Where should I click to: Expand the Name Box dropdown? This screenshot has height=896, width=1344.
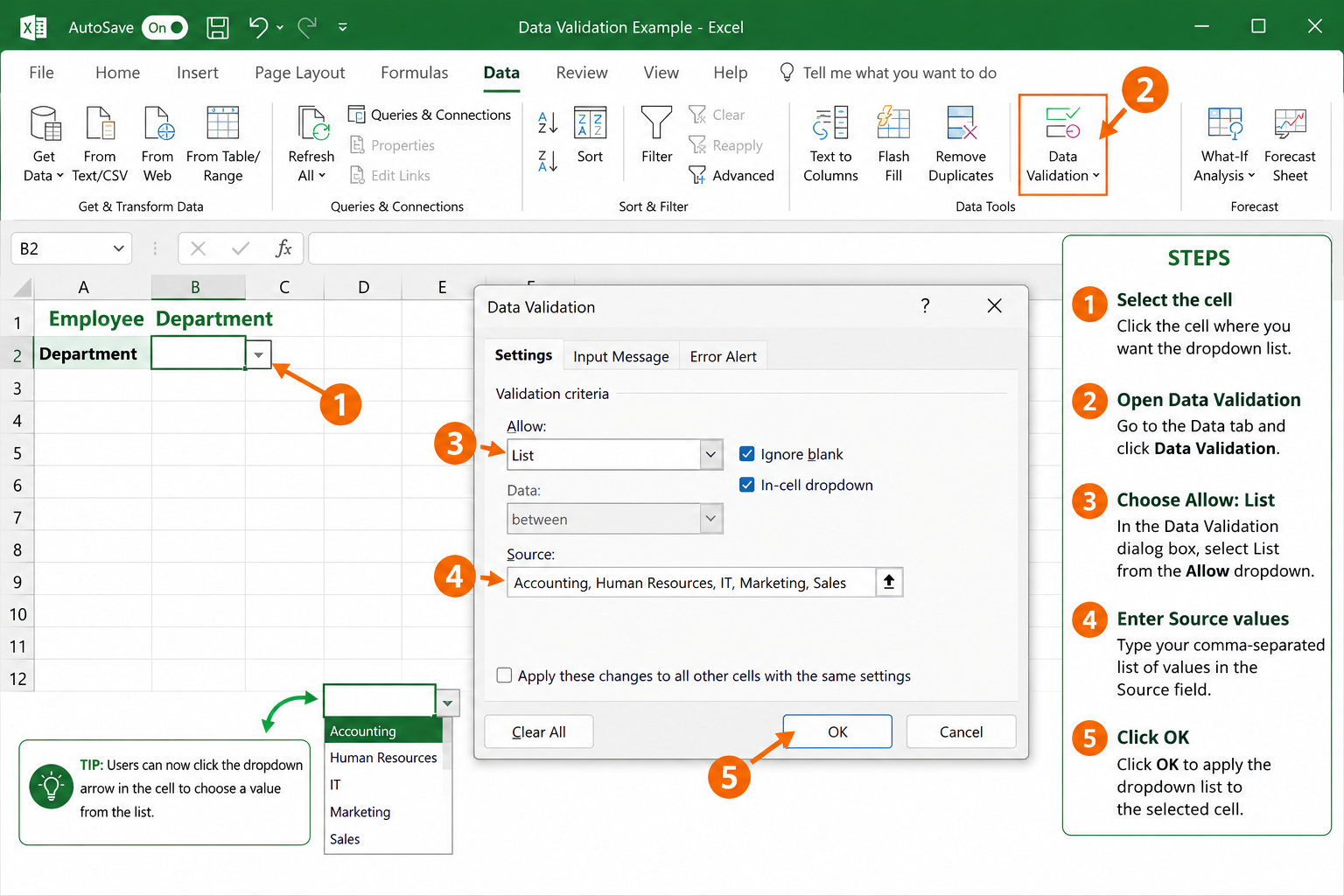click(118, 248)
